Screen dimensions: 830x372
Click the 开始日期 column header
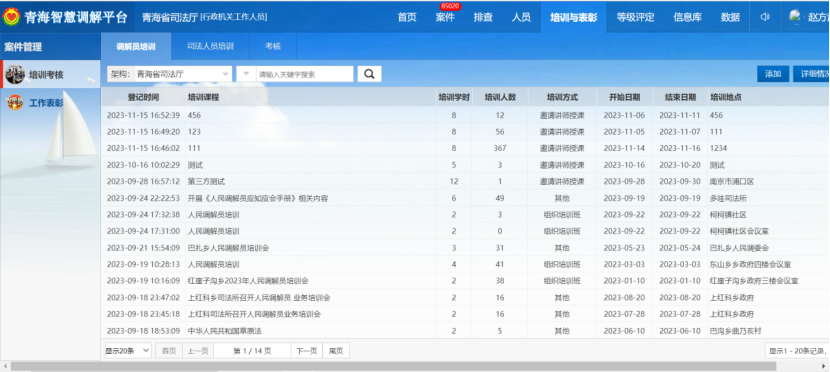pyautogui.click(x=625, y=97)
